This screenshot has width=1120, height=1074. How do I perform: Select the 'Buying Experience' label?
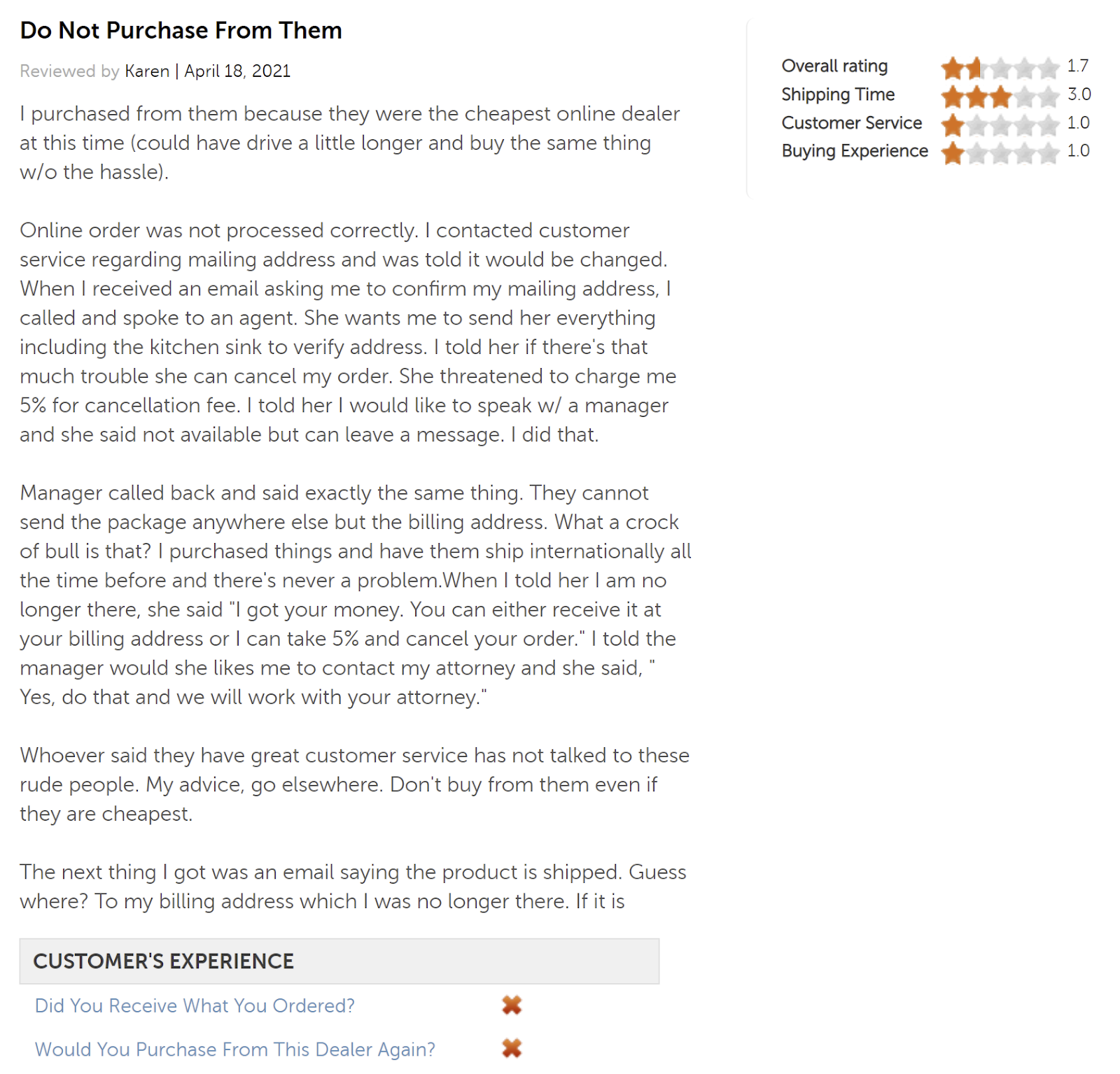point(855,151)
